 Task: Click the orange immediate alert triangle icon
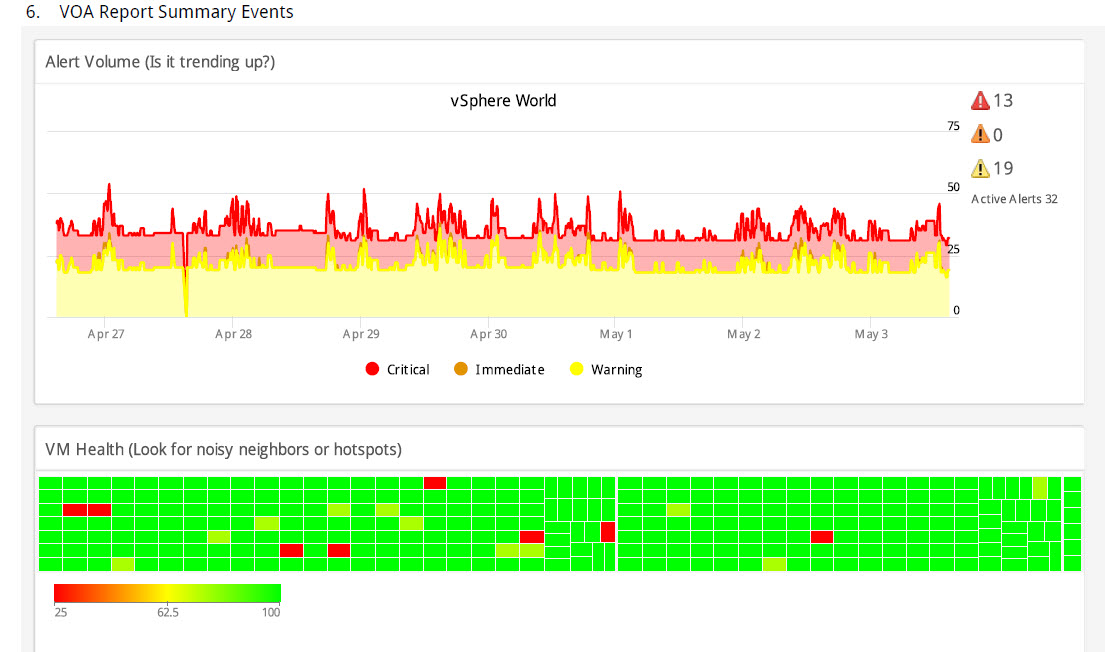980,135
